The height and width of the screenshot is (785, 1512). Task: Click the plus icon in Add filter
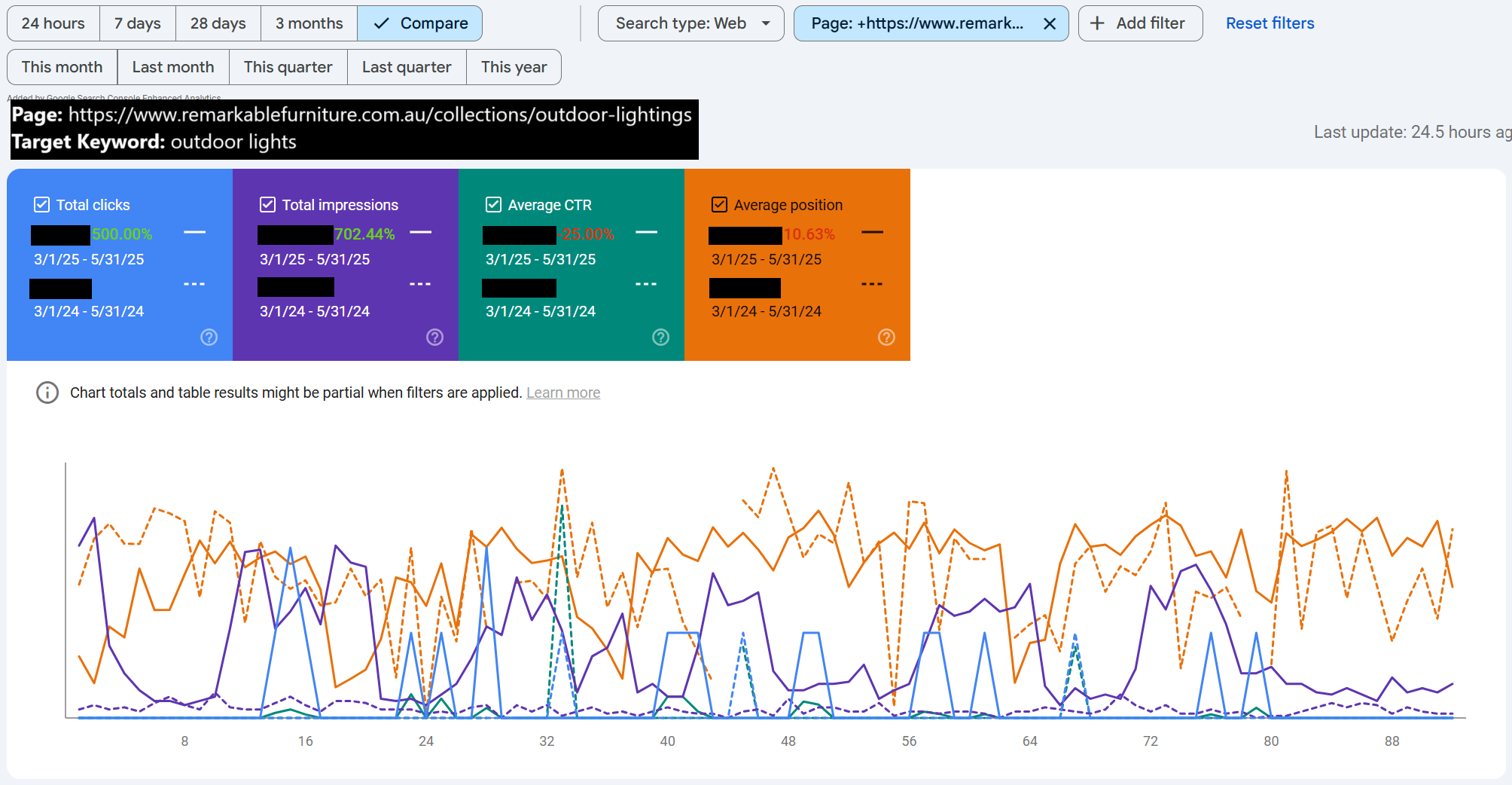pyautogui.click(x=1098, y=23)
